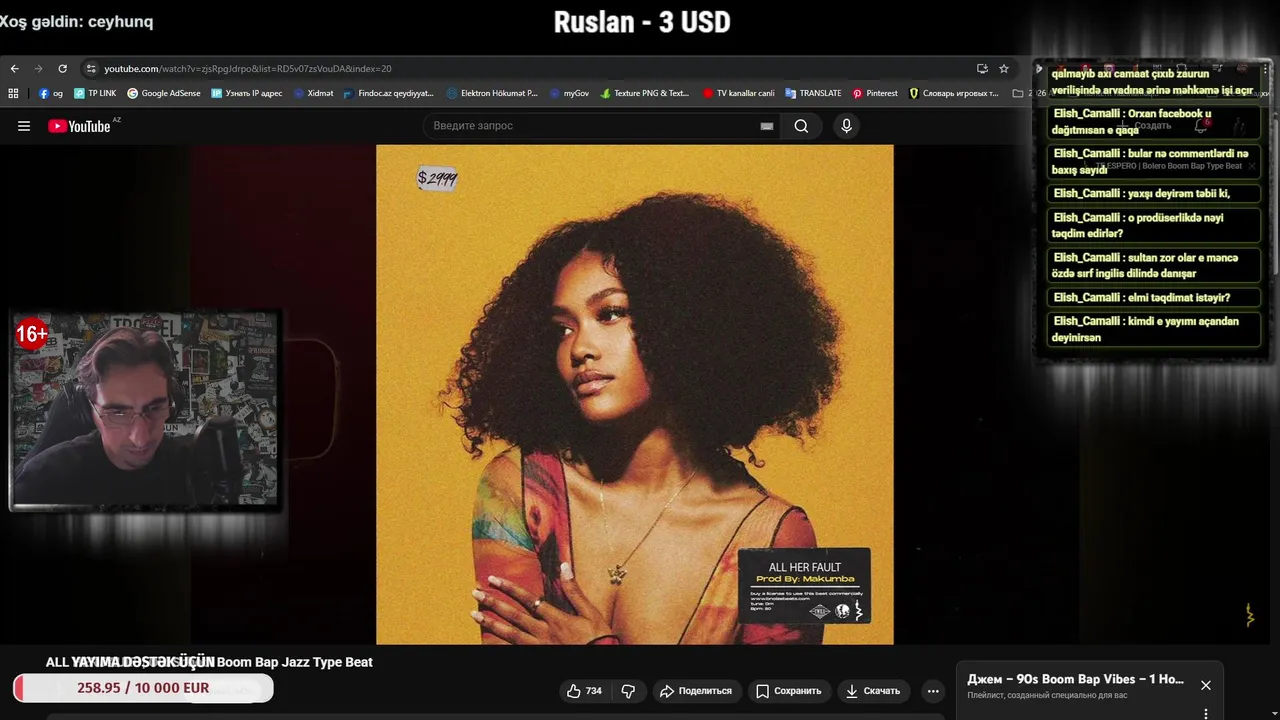The width and height of the screenshot is (1280, 720).
Task: Open the site information icon in address bar
Action: [91, 69]
